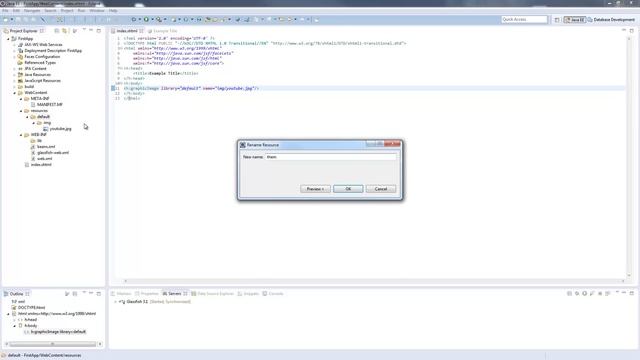Collapse the html node in Outline
Image resolution: width=640 pixels, height=360 pixels.
pos(8,314)
